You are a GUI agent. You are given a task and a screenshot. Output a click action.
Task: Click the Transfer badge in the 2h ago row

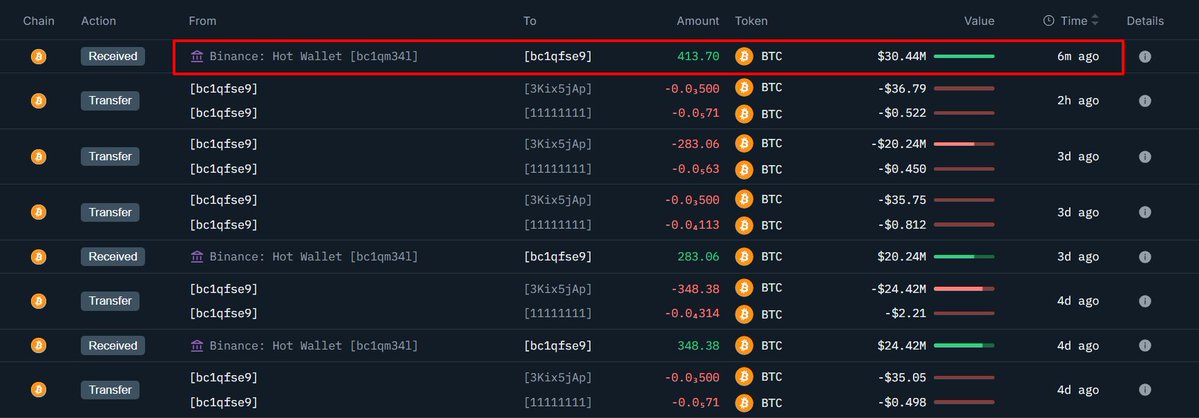pos(113,101)
